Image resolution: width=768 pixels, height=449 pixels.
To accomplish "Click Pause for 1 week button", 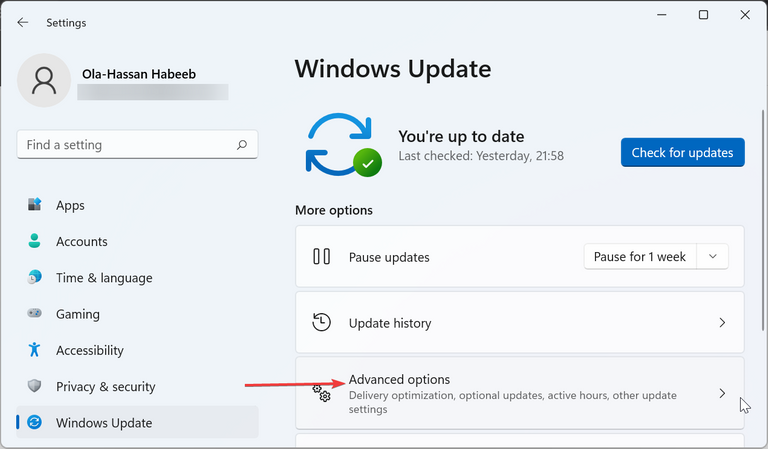I will [640, 257].
